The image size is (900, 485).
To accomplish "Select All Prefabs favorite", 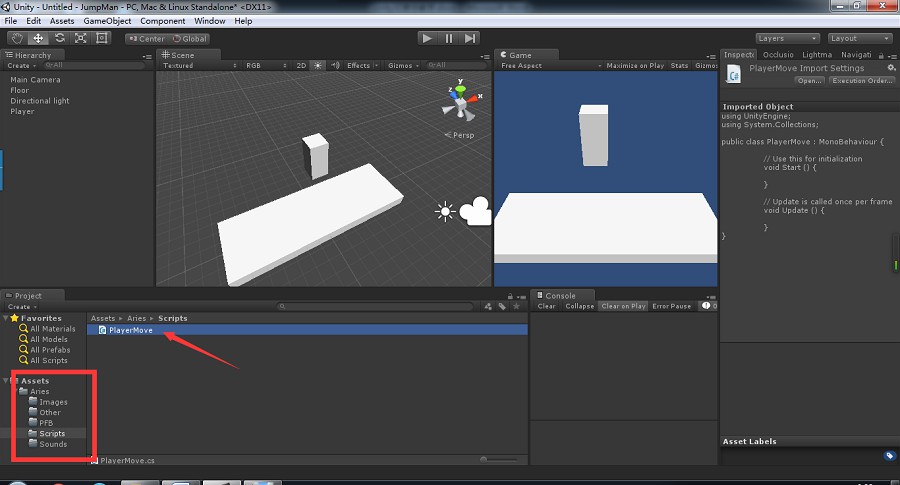I will (45, 350).
